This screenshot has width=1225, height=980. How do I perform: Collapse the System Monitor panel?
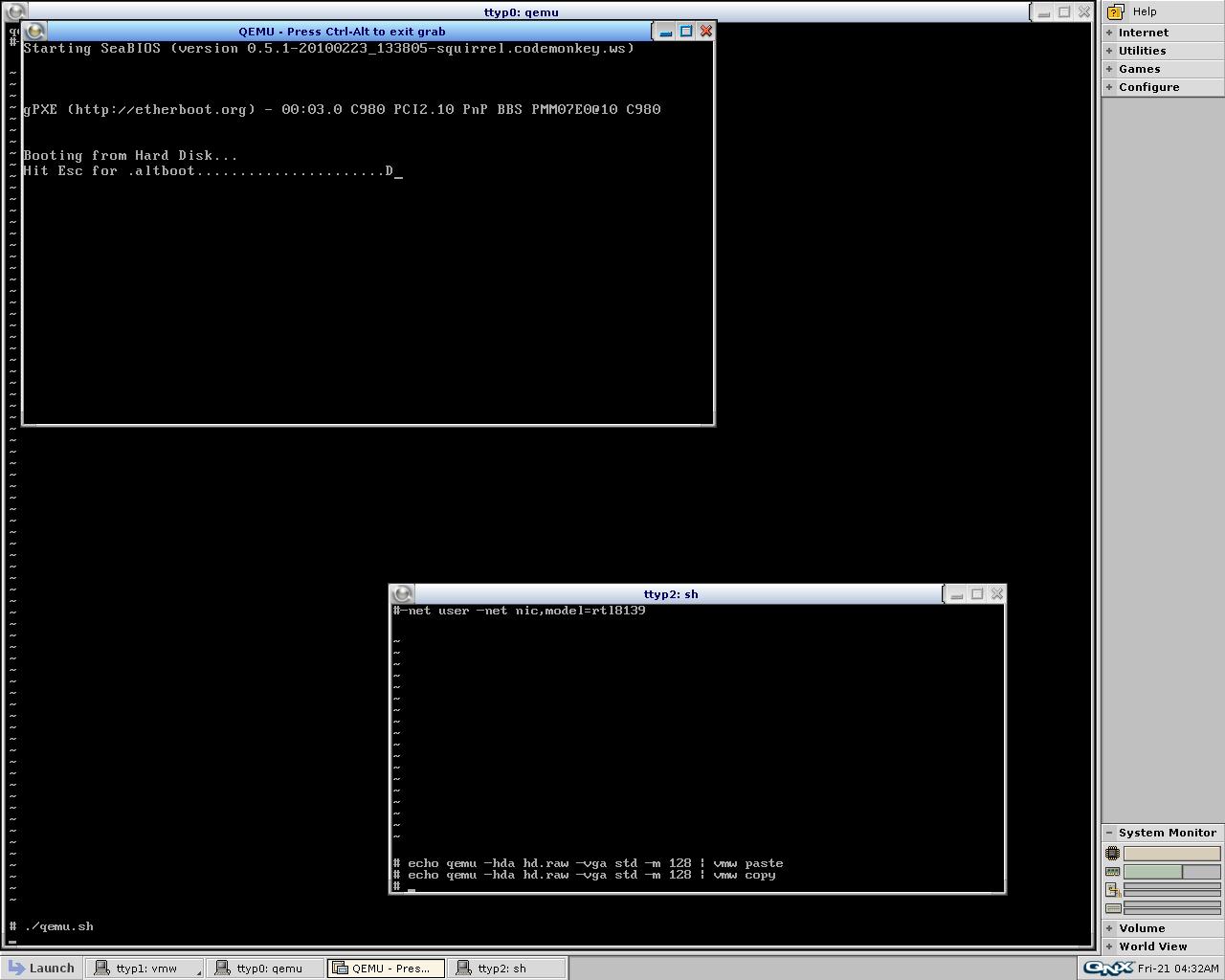[1163, 833]
